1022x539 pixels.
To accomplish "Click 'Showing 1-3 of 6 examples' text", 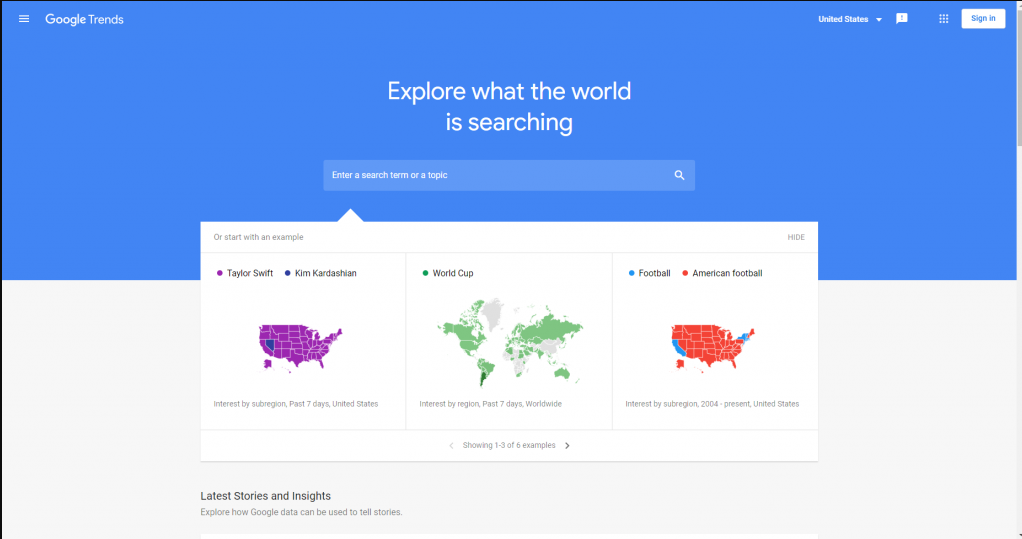I will (x=509, y=446).
